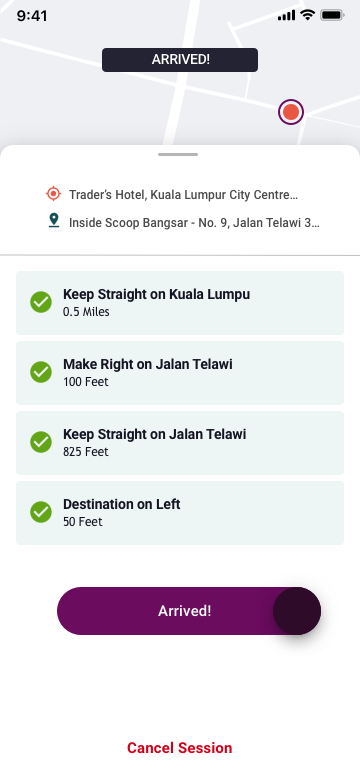Open the Destination on Left step card
This screenshot has height=784, width=360.
180,513
